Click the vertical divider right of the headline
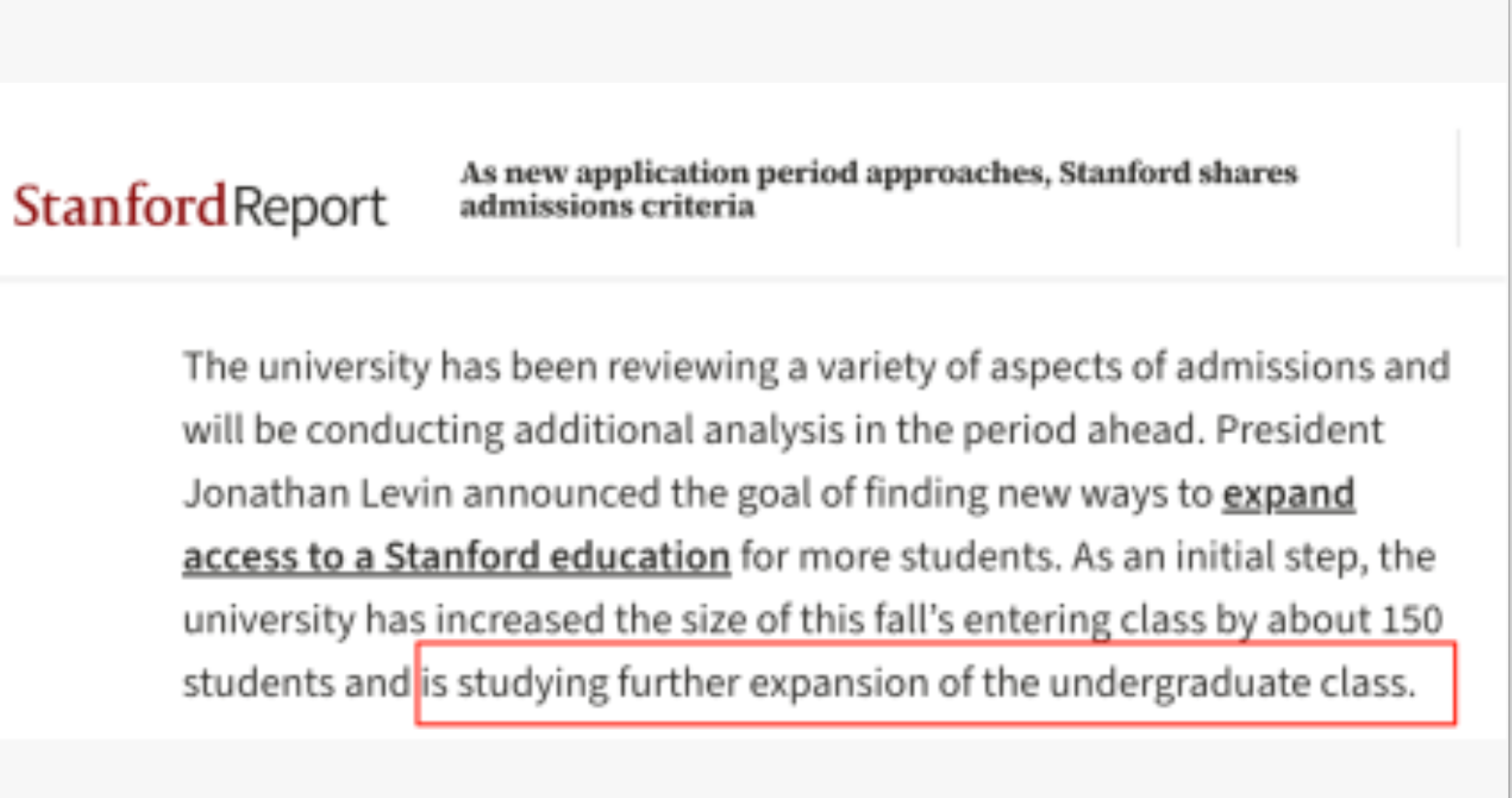 1459,188
